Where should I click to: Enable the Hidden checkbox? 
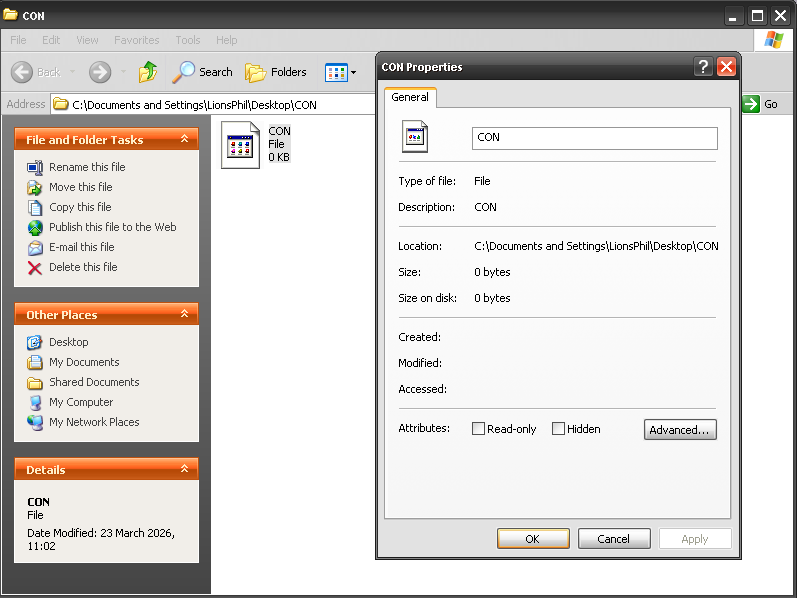click(558, 429)
